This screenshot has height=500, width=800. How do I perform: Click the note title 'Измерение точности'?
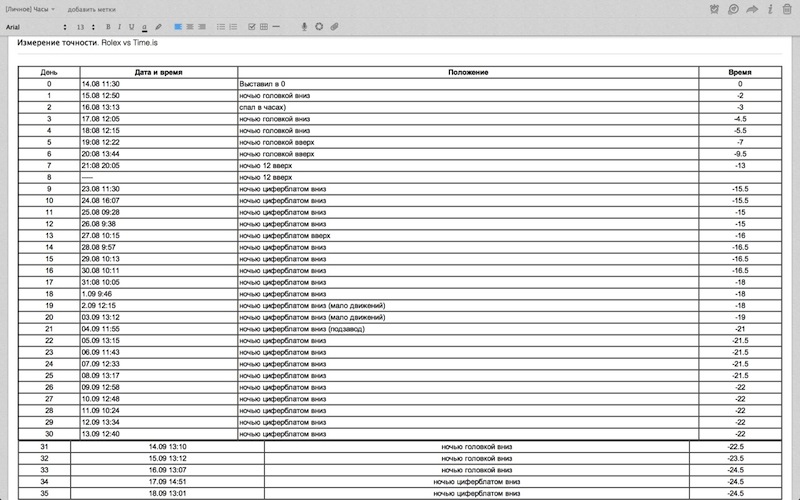56,45
